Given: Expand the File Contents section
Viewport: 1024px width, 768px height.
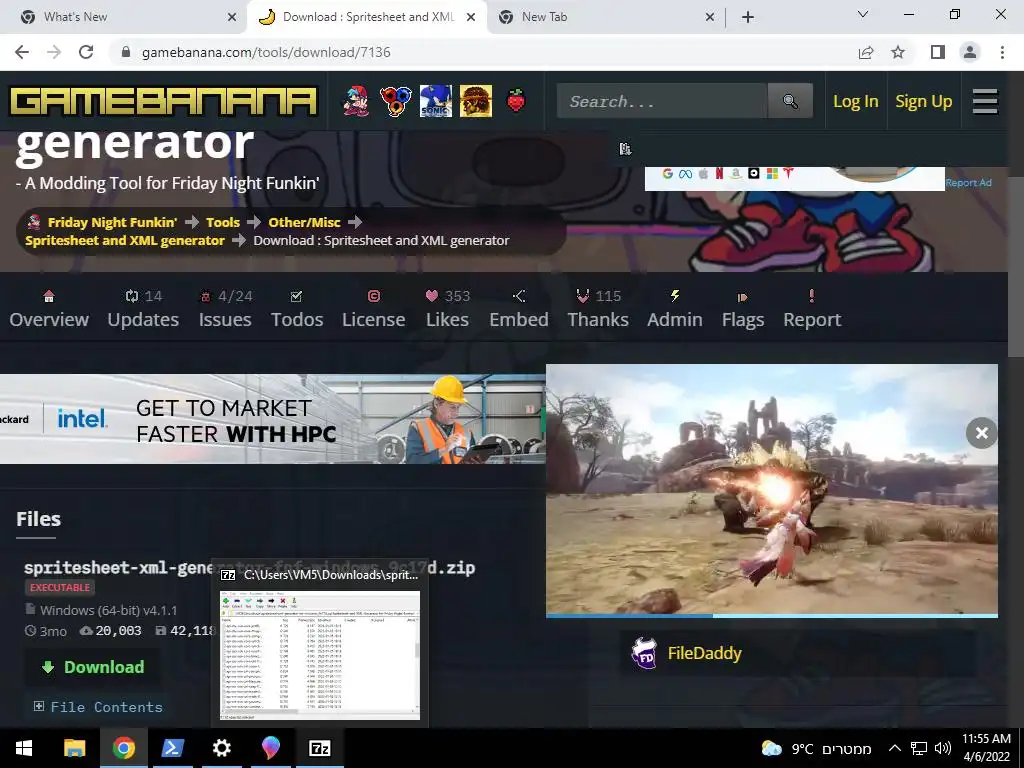Looking at the screenshot, I should click(x=98, y=707).
